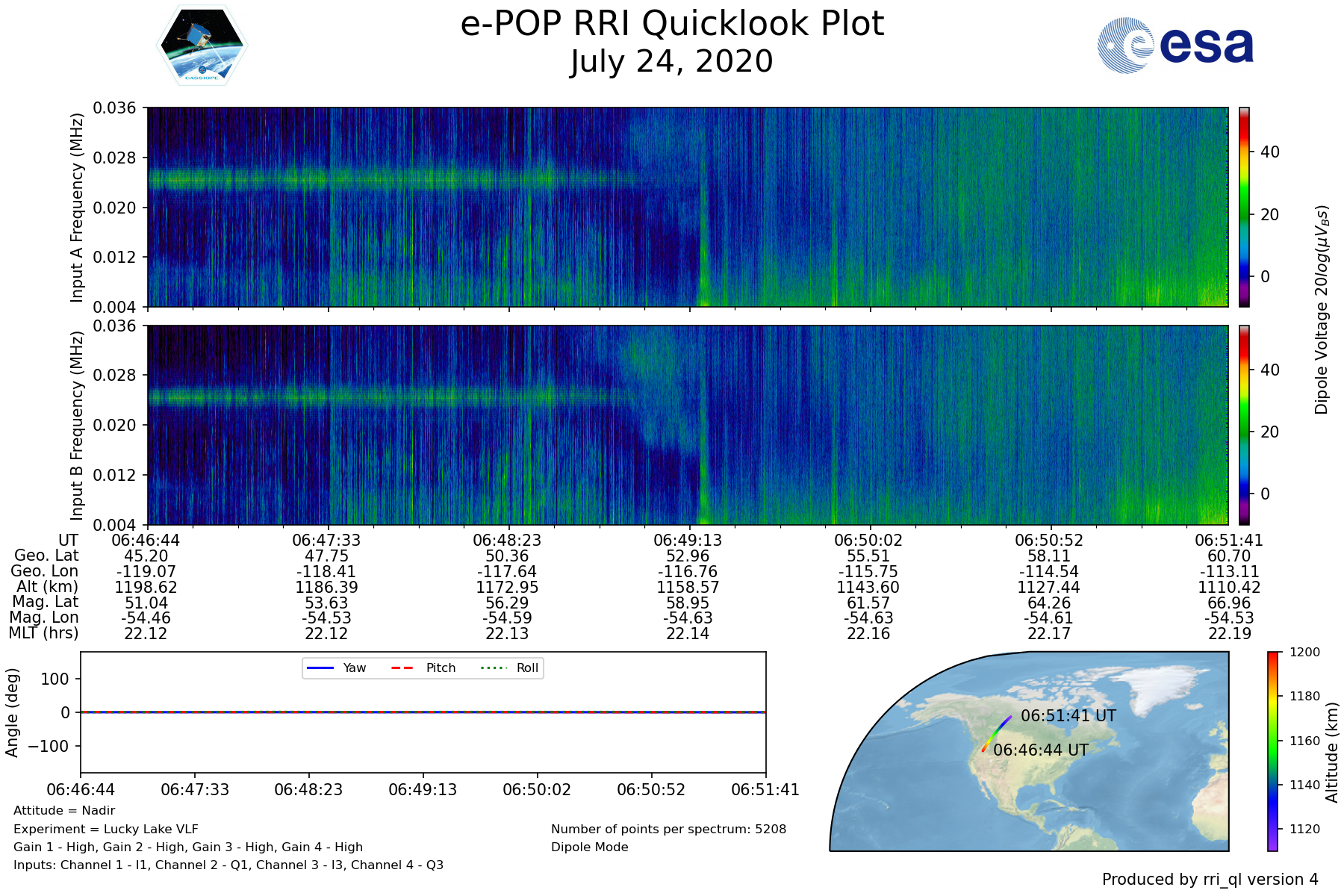Click the ESA logo
1344x896 pixels.
coord(1175,46)
